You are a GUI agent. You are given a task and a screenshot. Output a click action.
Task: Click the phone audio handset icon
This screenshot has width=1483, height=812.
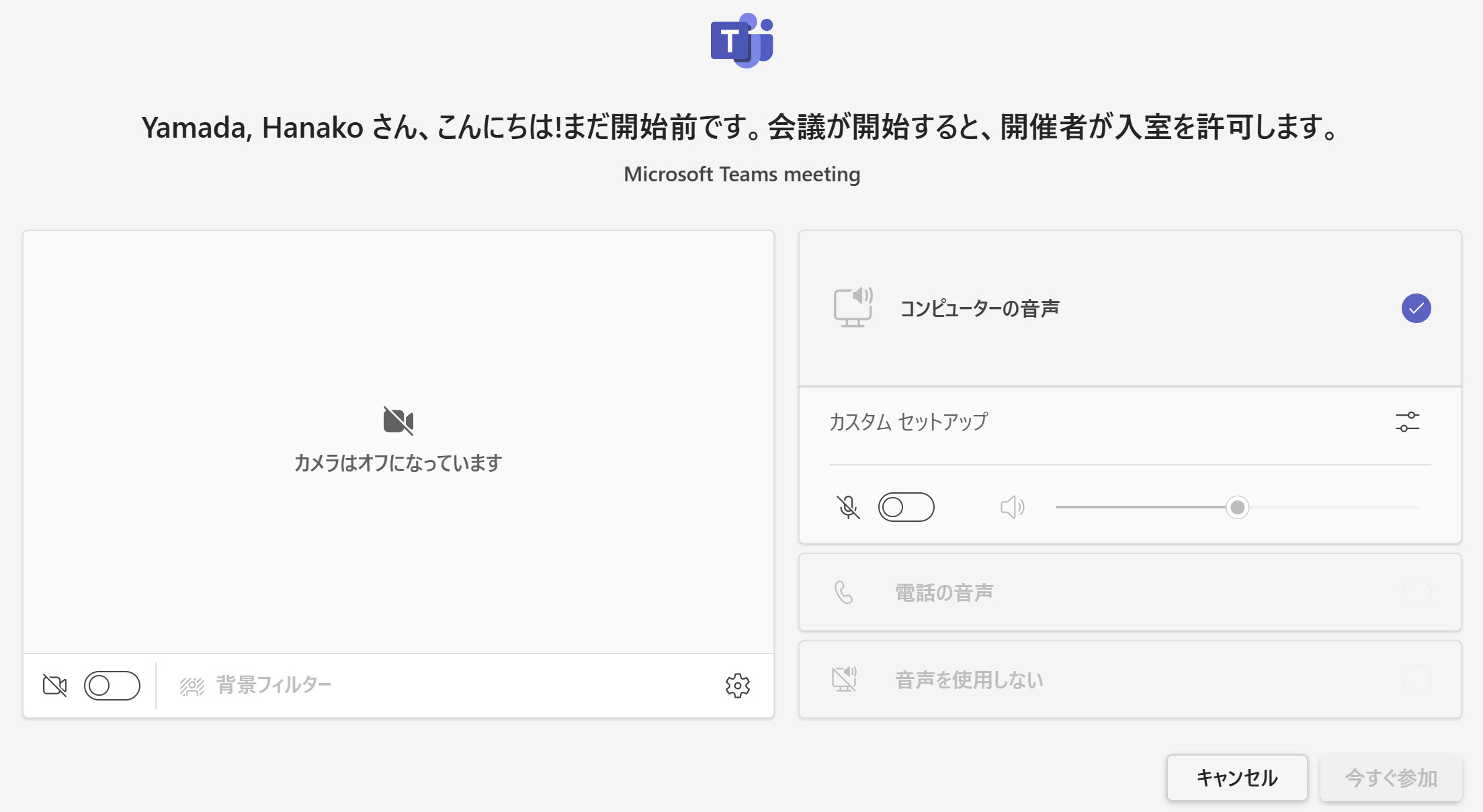coord(843,592)
